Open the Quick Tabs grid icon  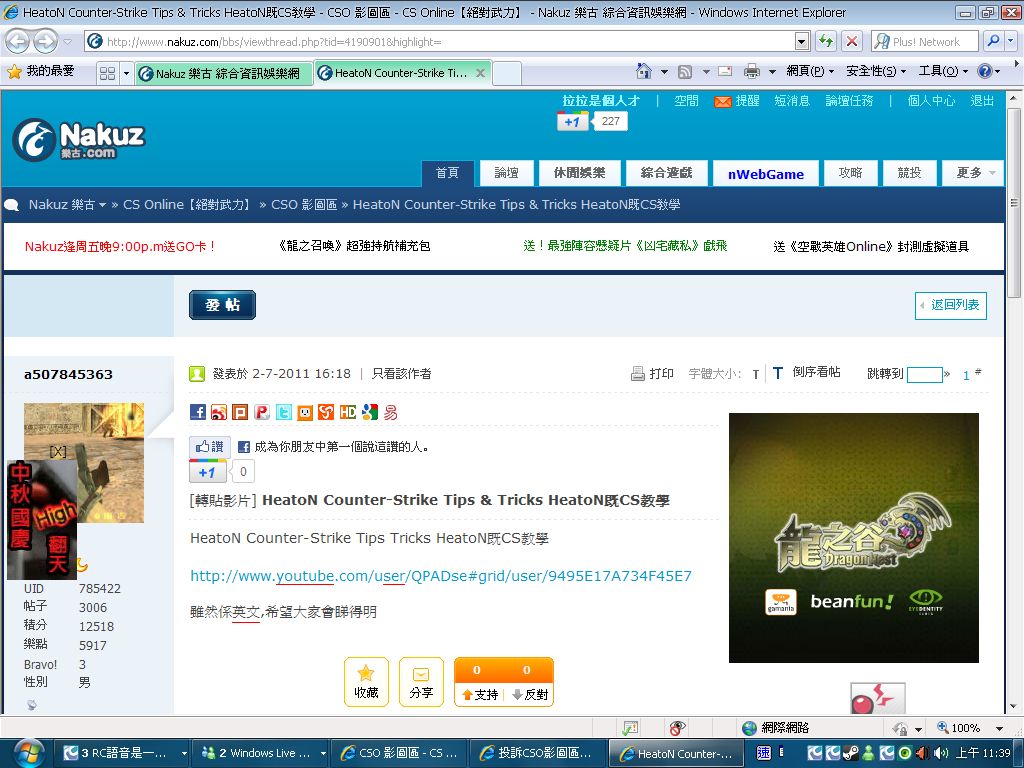[108, 73]
